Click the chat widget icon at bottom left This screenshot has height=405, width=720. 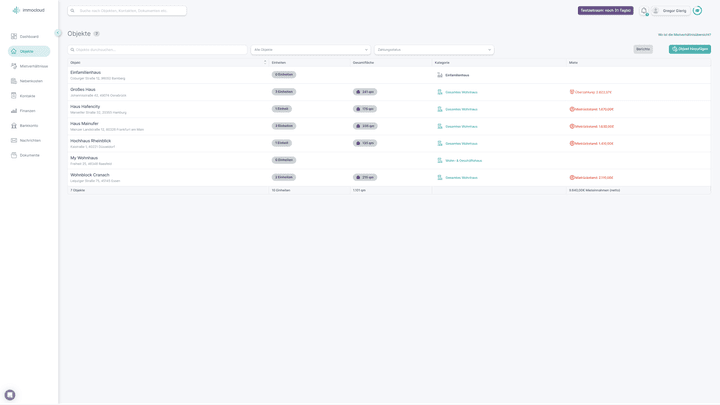tap(10, 395)
